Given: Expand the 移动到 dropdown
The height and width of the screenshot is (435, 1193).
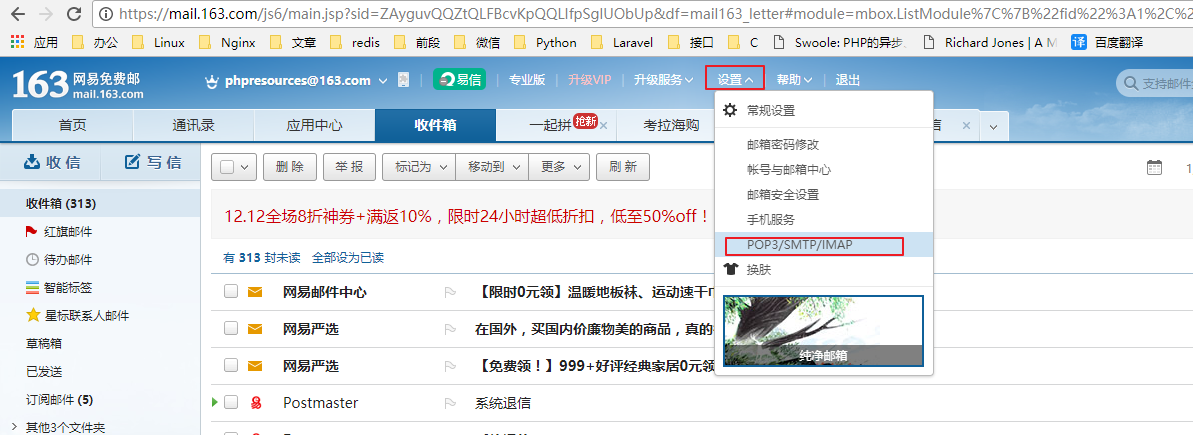Looking at the screenshot, I should tap(491, 168).
